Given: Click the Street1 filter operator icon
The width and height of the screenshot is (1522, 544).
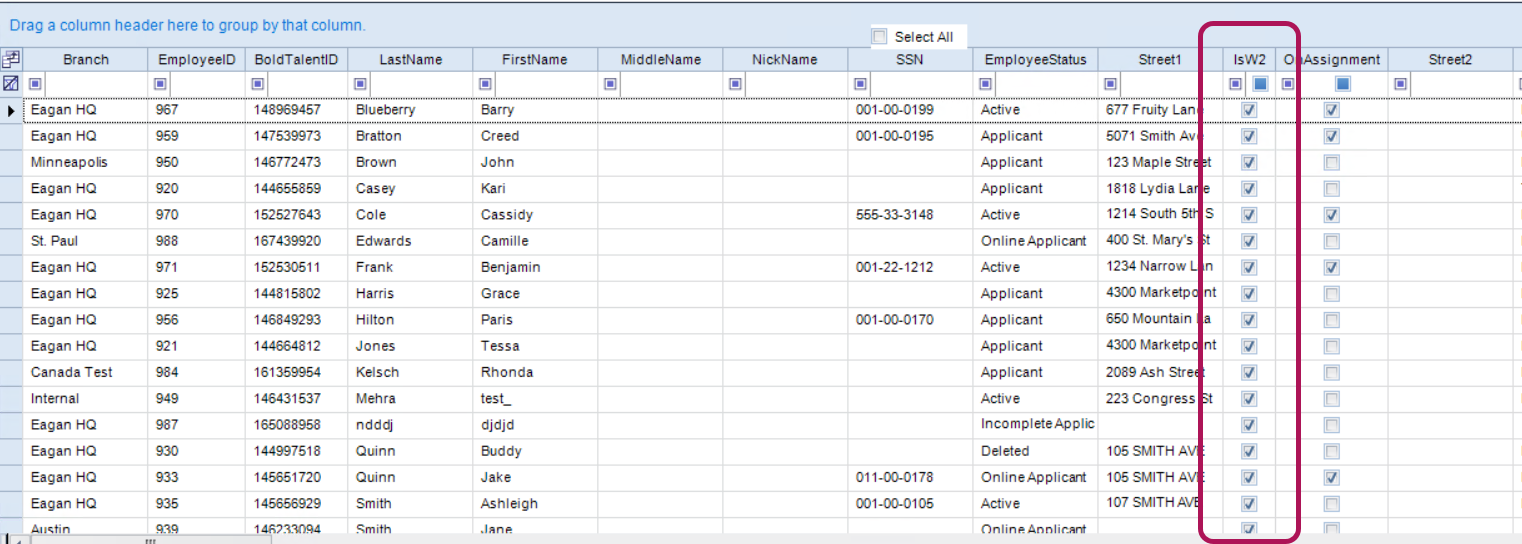Looking at the screenshot, I should pyautogui.click(x=1110, y=84).
